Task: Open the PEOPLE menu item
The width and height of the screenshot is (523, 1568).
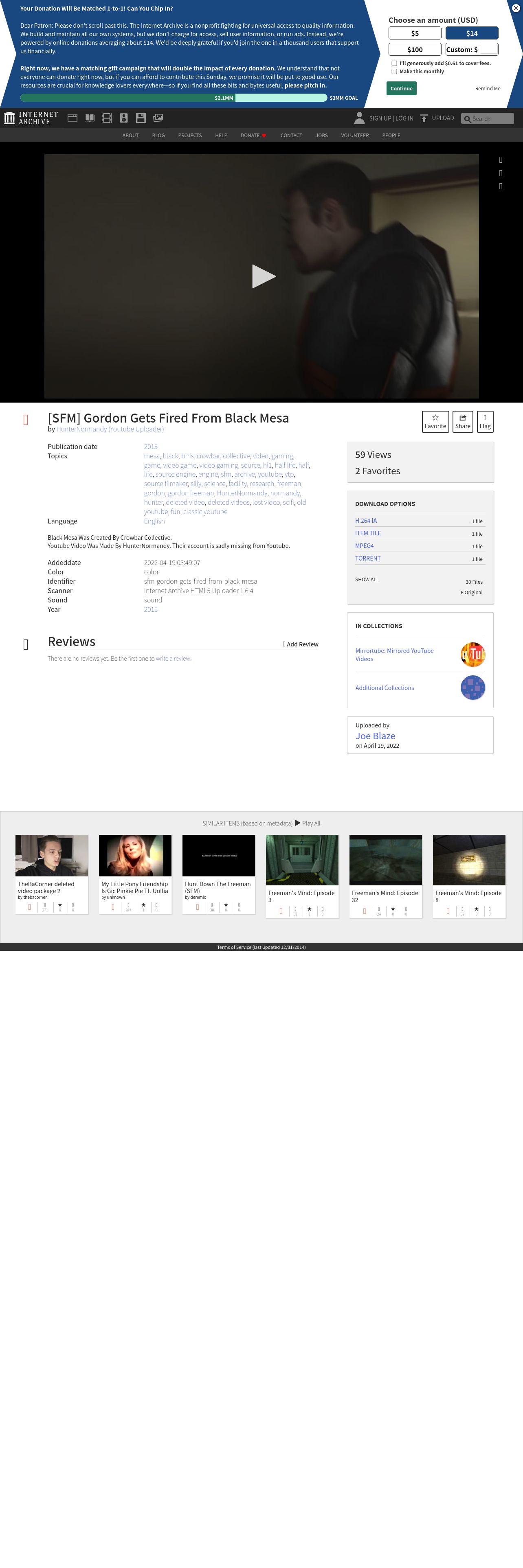Action: click(x=391, y=136)
